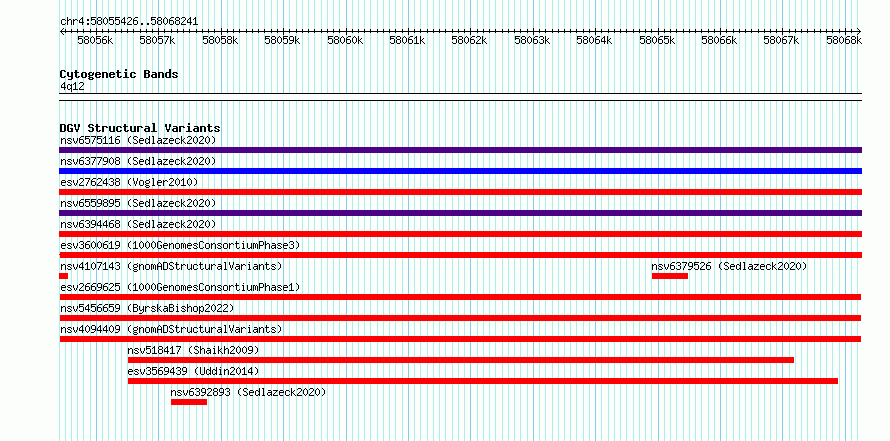Image resolution: width=890 pixels, height=441 pixels.
Task: Open label nsv6559895 (Sedlazeck2020)
Action: click(x=138, y=203)
